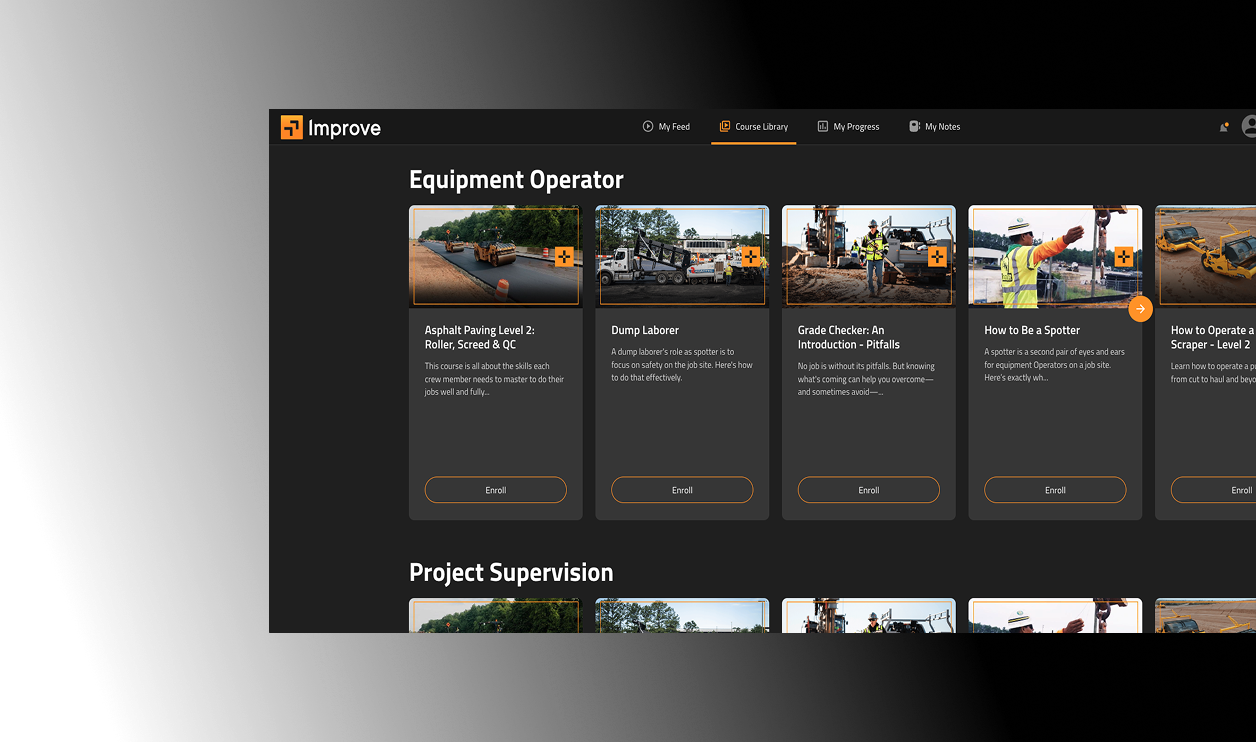1256x742 pixels.
Task: Select the Course Library tab
Action: [x=754, y=127]
